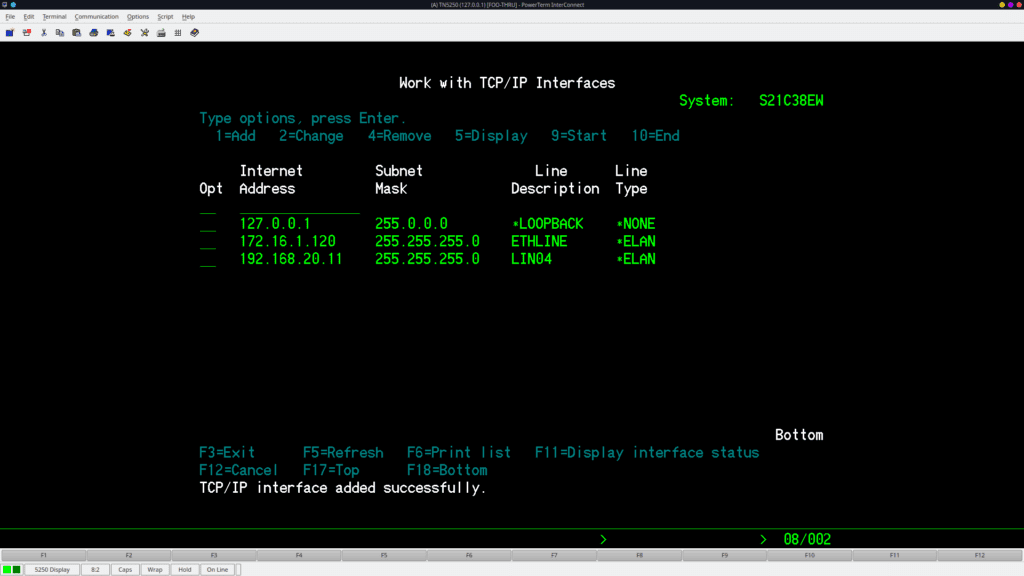Open the Terminal menu

pos(54,17)
